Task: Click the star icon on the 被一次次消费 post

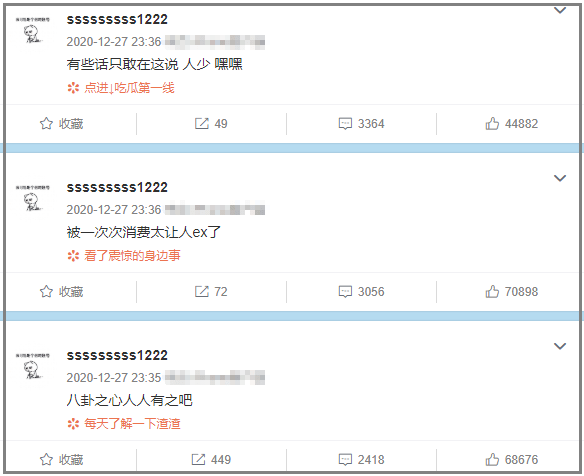Action: [x=46, y=291]
